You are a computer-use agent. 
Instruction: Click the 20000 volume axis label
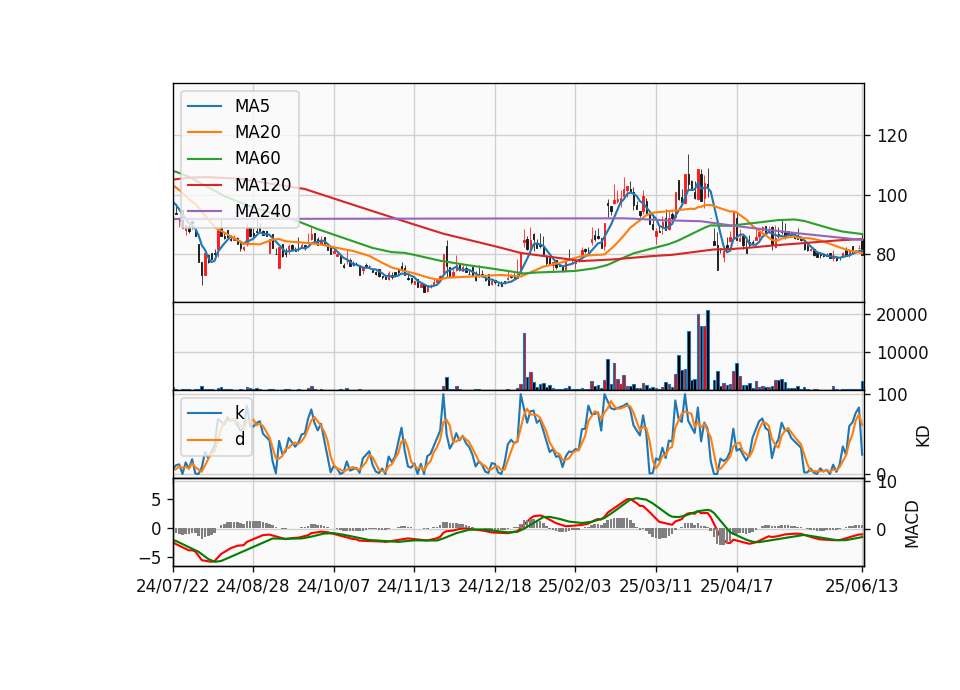pyautogui.click(x=902, y=315)
